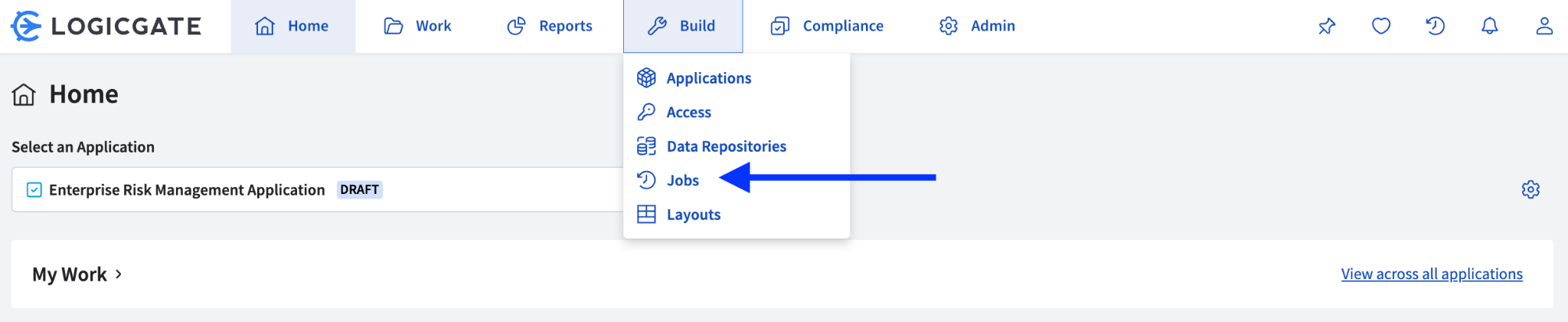Expand the My Work chevron
This screenshot has width=1568, height=322.
pyautogui.click(x=119, y=274)
